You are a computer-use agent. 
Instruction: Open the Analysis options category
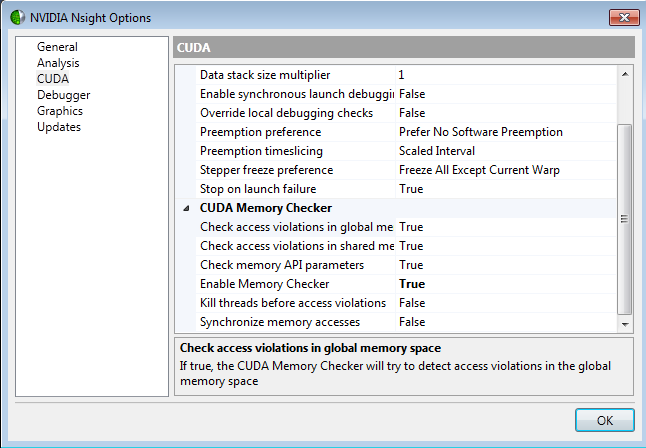(x=58, y=63)
